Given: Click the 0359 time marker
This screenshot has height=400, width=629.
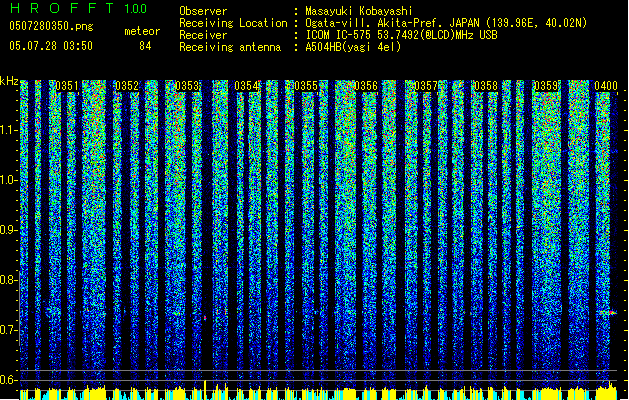Looking at the screenshot, I should point(546,86).
